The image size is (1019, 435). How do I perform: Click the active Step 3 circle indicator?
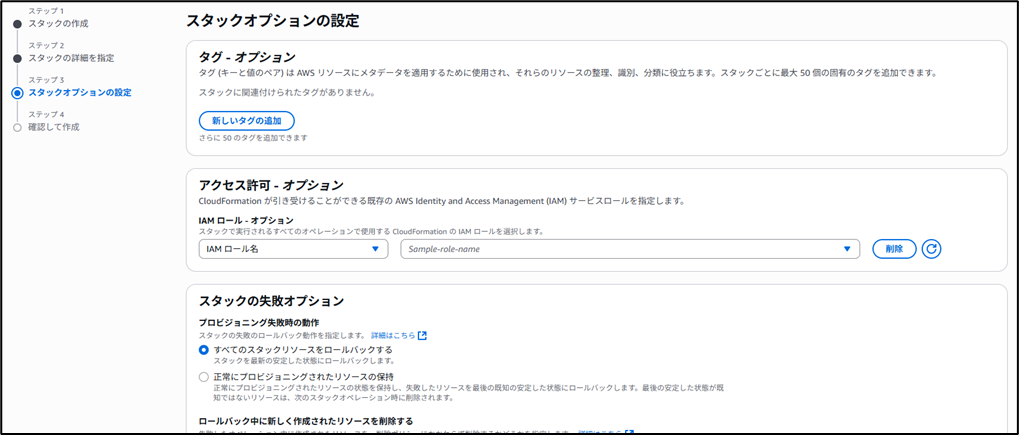pyautogui.click(x=17, y=93)
